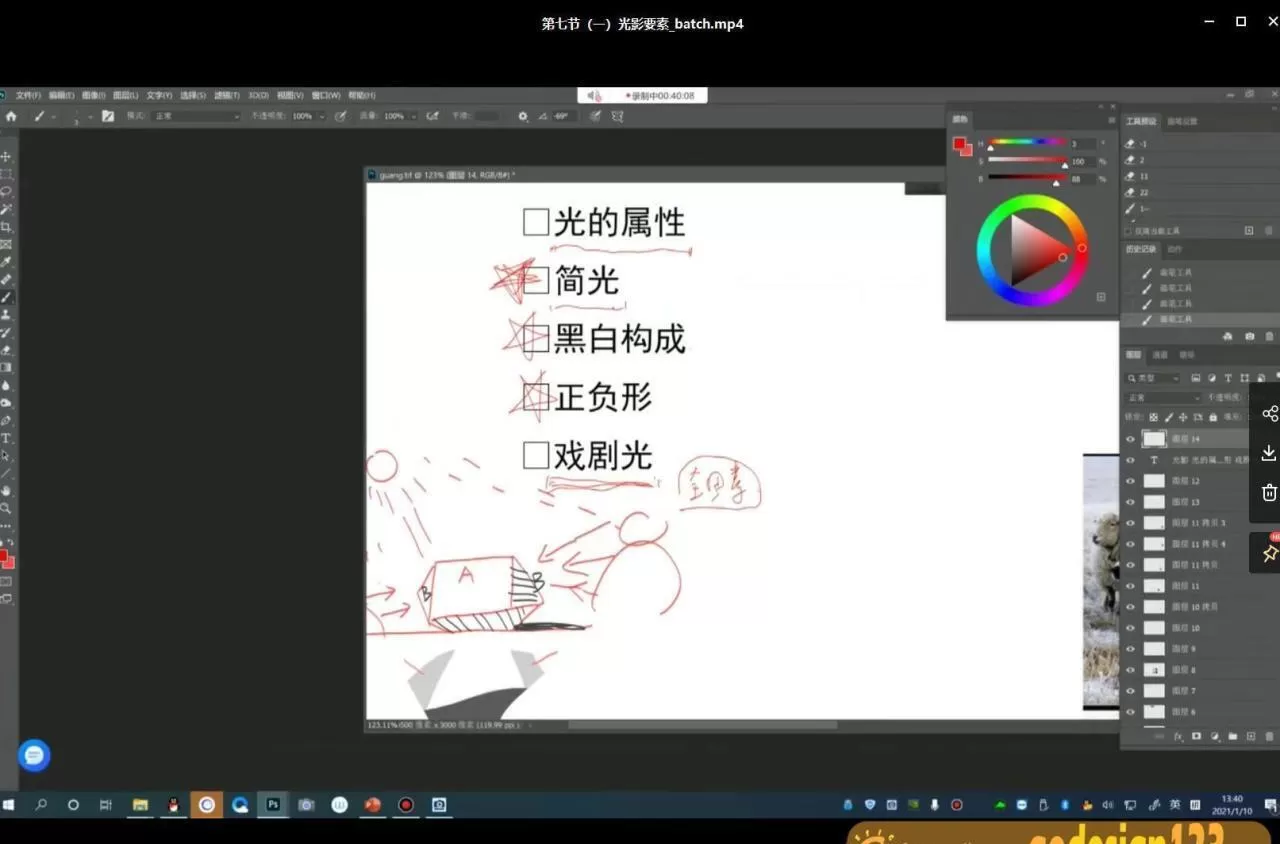Open the 滤镜 Filter menu
Screen dimensions: 1280x844
pyautogui.click(x=226, y=95)
